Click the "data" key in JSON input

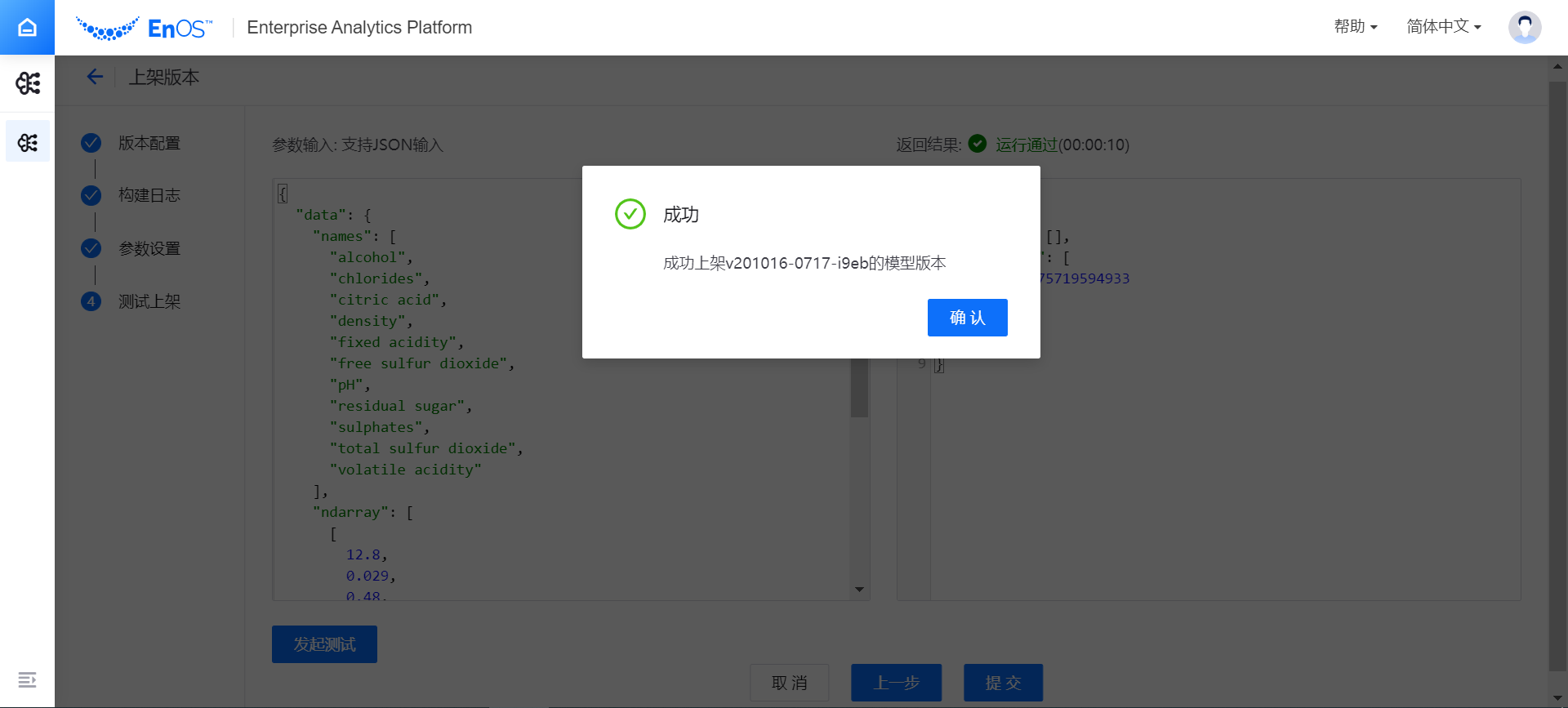click(x=320, y=215)
